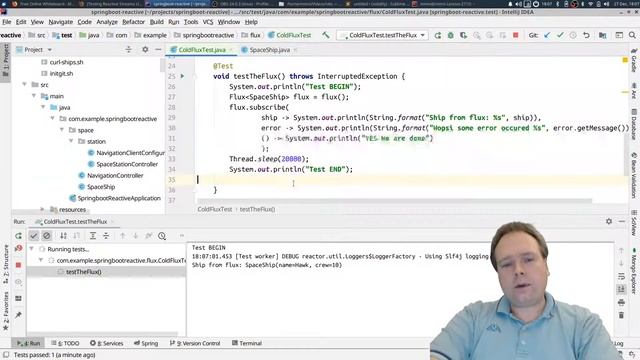Screen dimensions: 640x360
Task: Open the Navigate menu
Action: pyautogui.click(x=61, y=22)
